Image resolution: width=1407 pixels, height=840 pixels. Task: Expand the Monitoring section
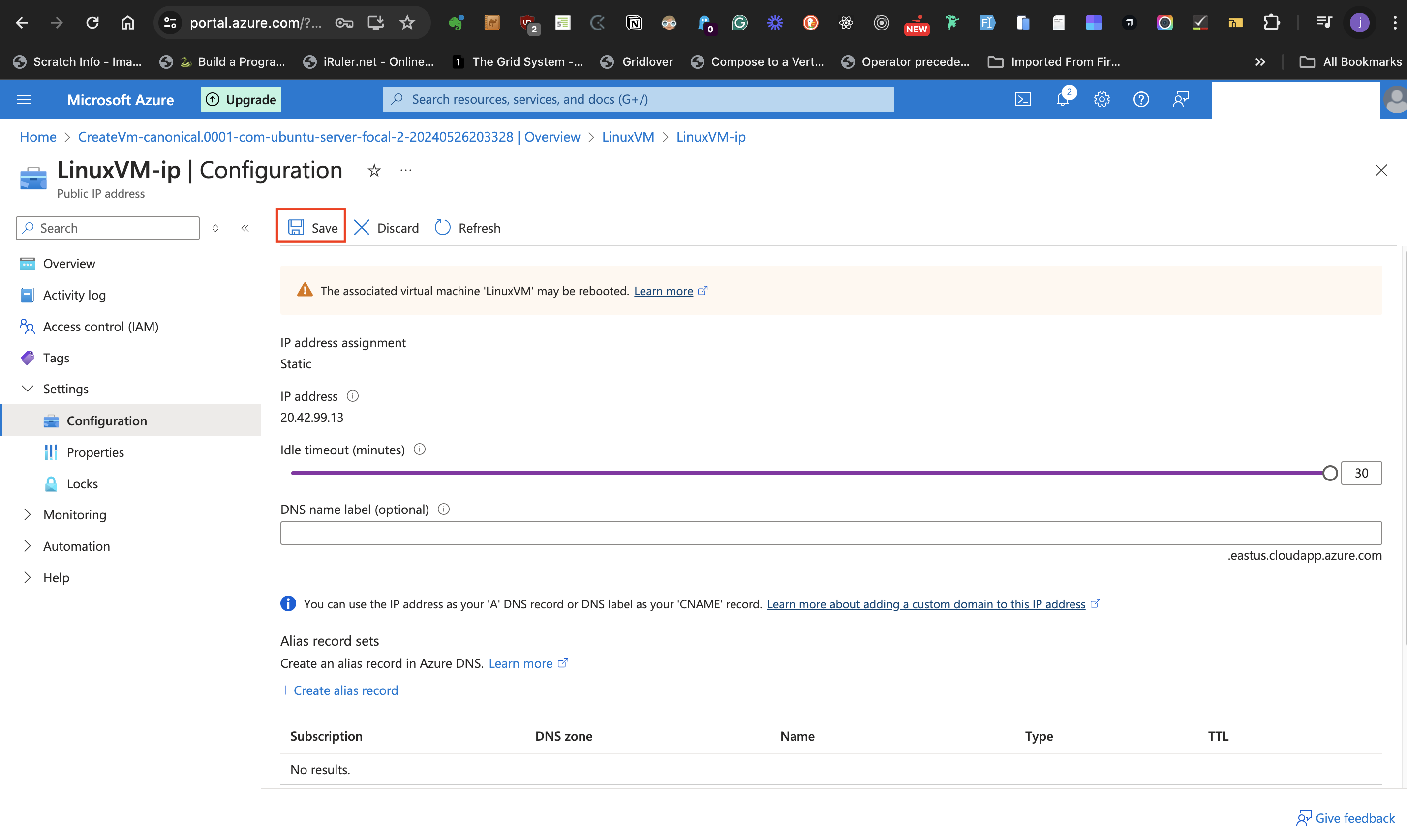[x=27, y=514]
